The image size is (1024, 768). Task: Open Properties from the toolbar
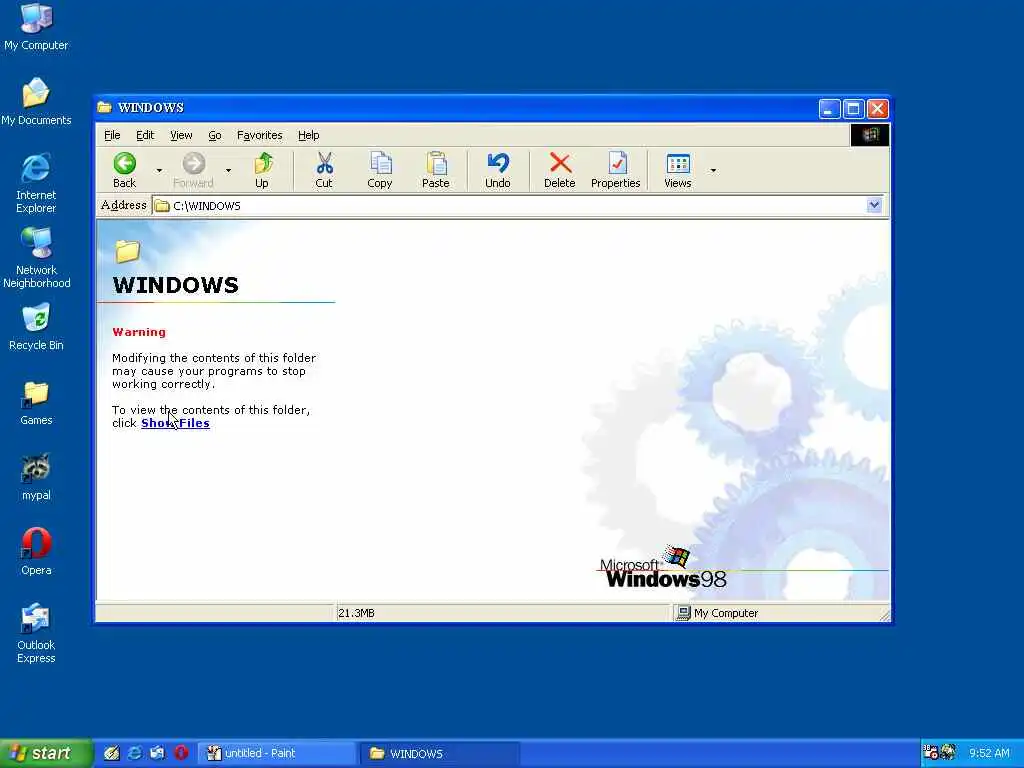(x=615, y=170)
